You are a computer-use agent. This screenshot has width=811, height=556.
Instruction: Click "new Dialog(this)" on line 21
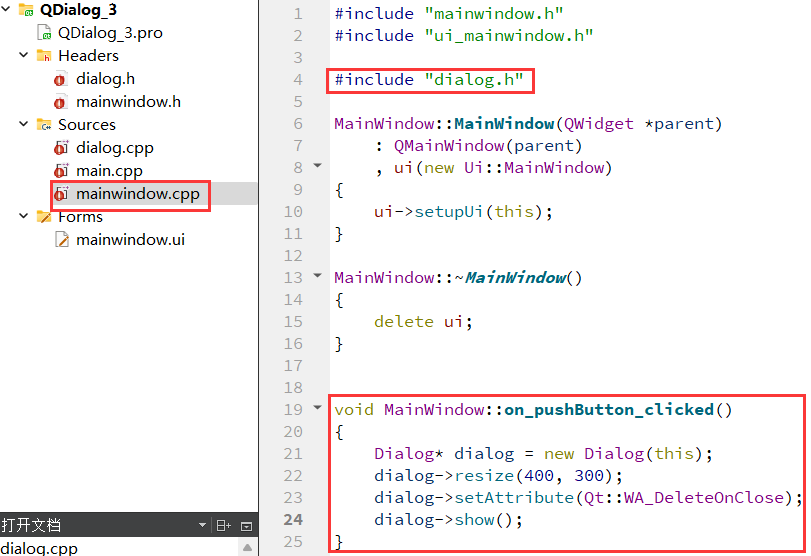[x=623, y=454]
